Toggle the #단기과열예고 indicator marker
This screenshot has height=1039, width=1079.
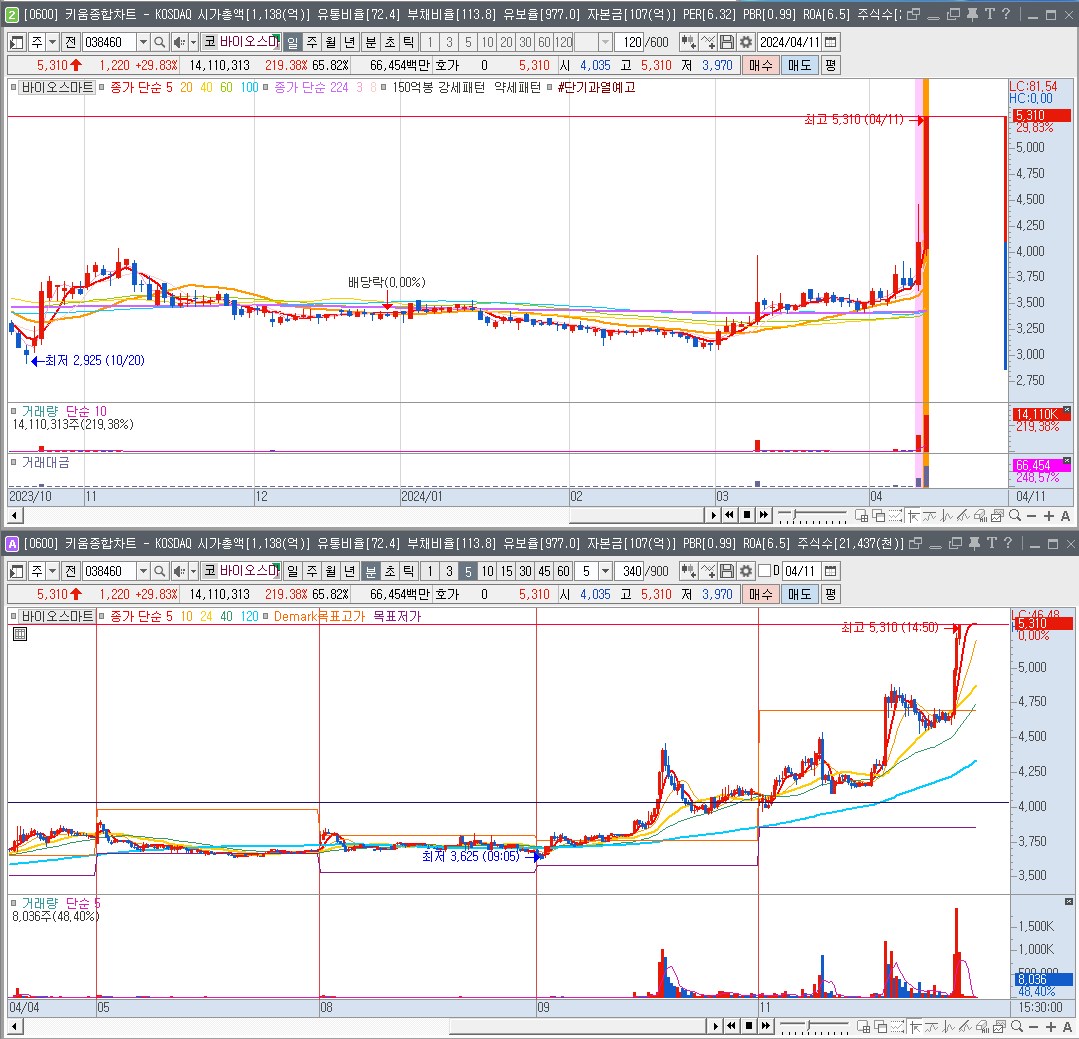pos(549,87)
